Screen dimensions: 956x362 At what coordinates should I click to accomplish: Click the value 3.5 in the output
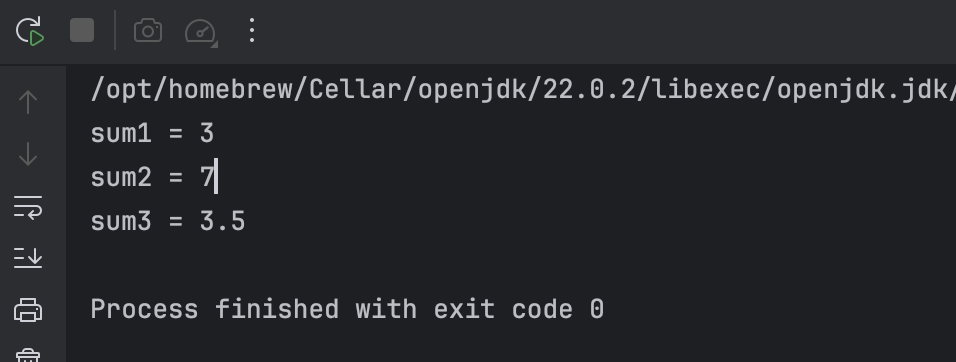point(223,221)
